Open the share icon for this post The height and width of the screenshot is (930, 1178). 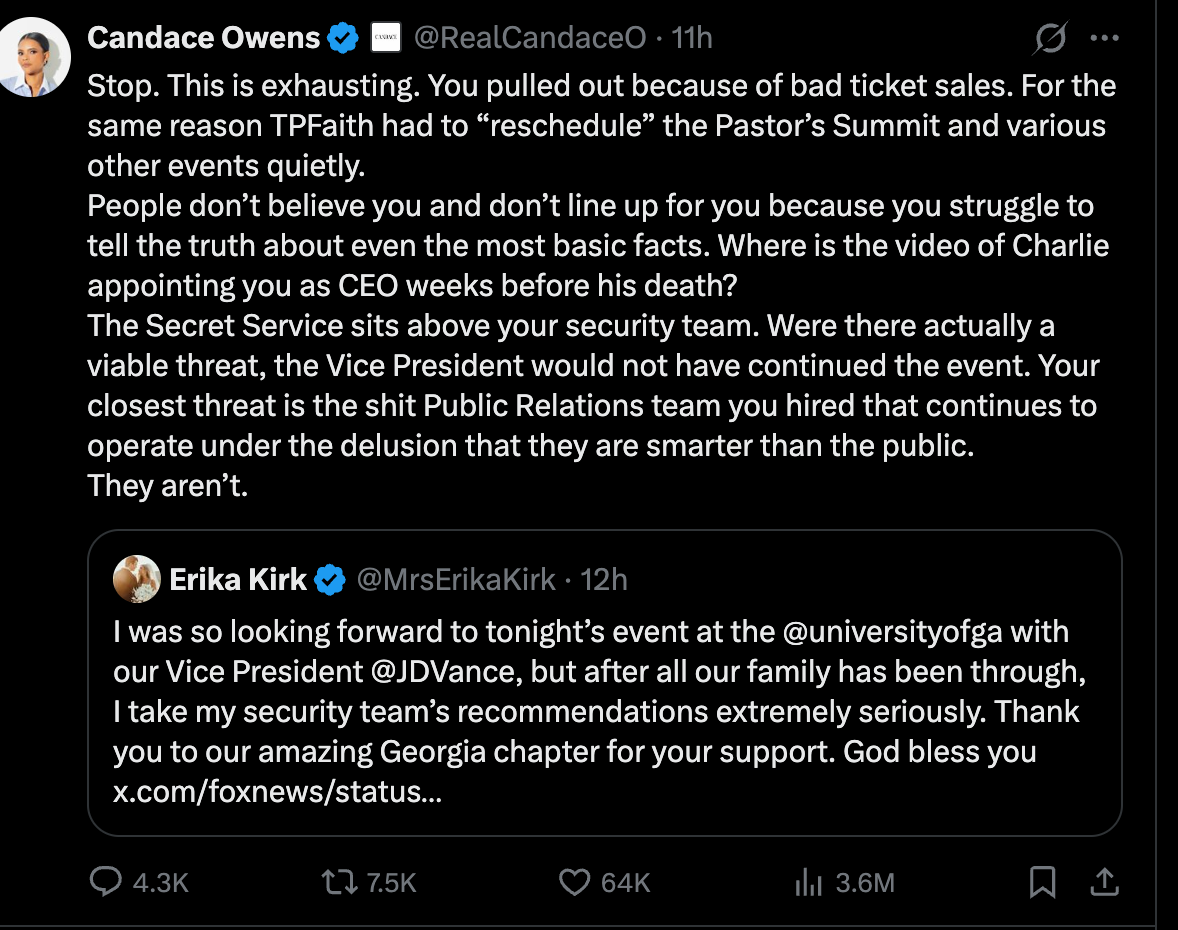[1105, 883]
